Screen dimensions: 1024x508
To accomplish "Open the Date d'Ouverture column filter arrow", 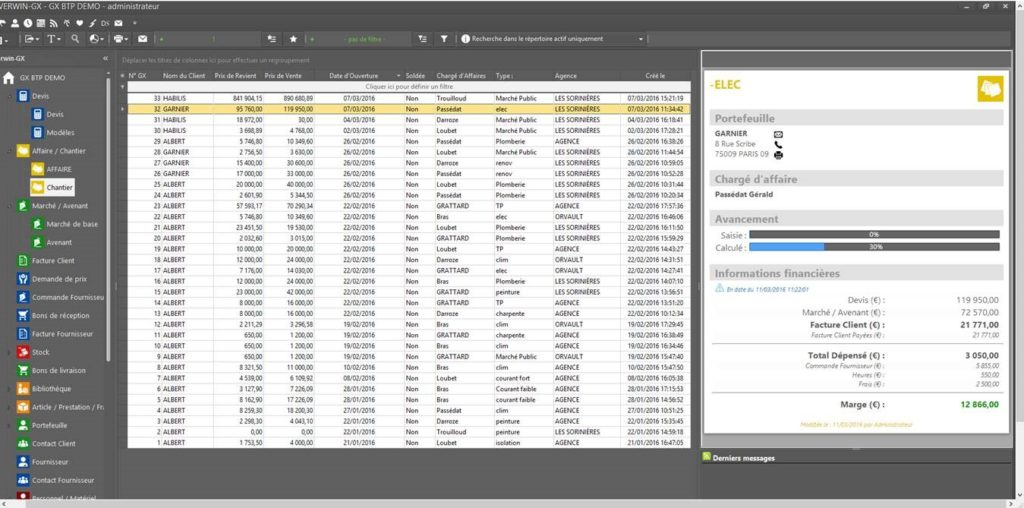I will tap(398, 76).
